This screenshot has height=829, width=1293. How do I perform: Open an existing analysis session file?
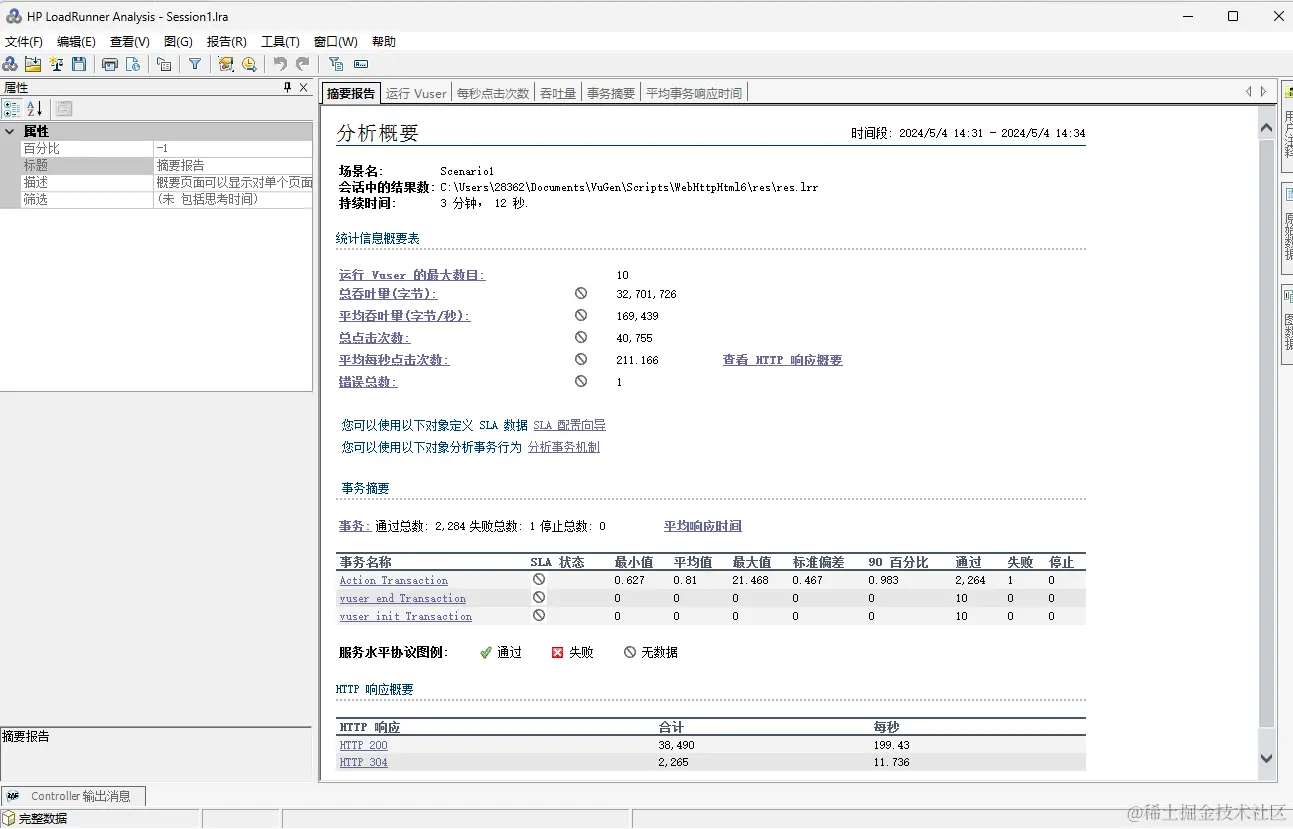tap(32, 64)
